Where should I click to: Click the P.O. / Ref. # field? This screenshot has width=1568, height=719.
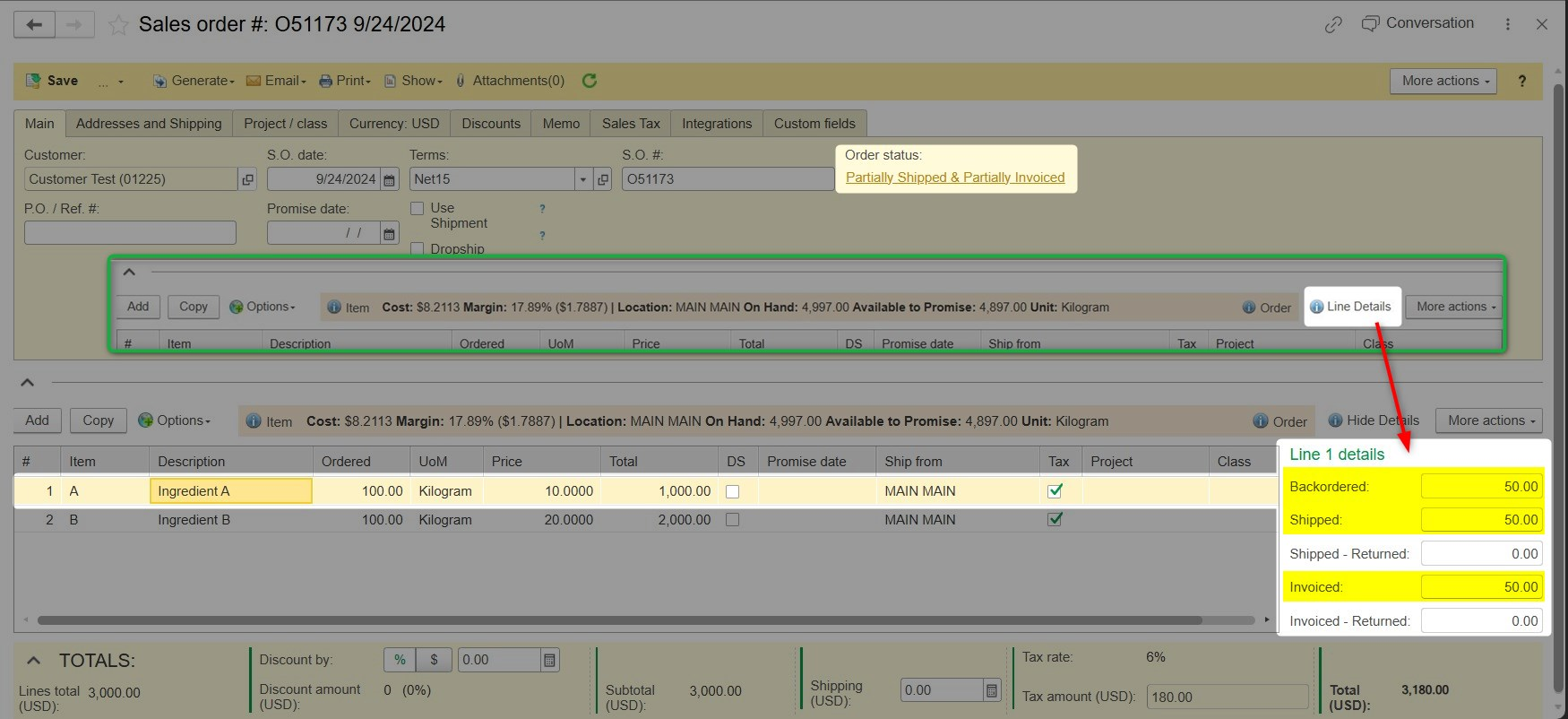click(130, 233)
